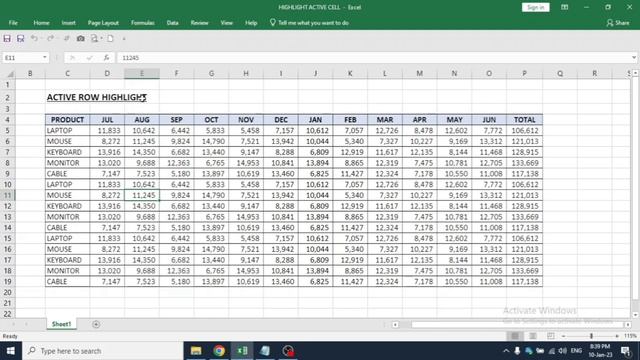Switch to the Home tab
This screenshot has width=640, height=360.
(41, 23)
